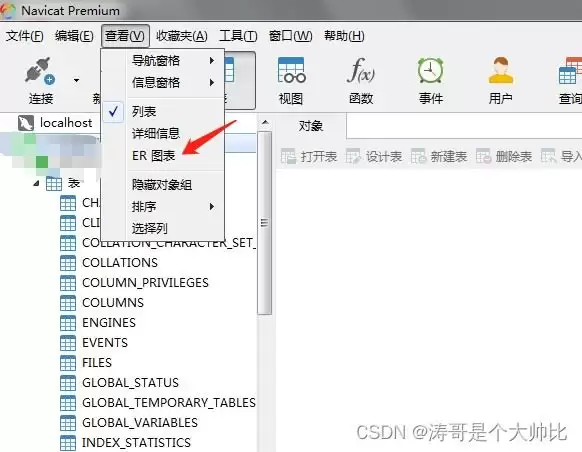Click the 删除表 (Delete Table) button
The height and width of the screenshot is (452, 582).
pyautogui.click(x=504, y=157)
